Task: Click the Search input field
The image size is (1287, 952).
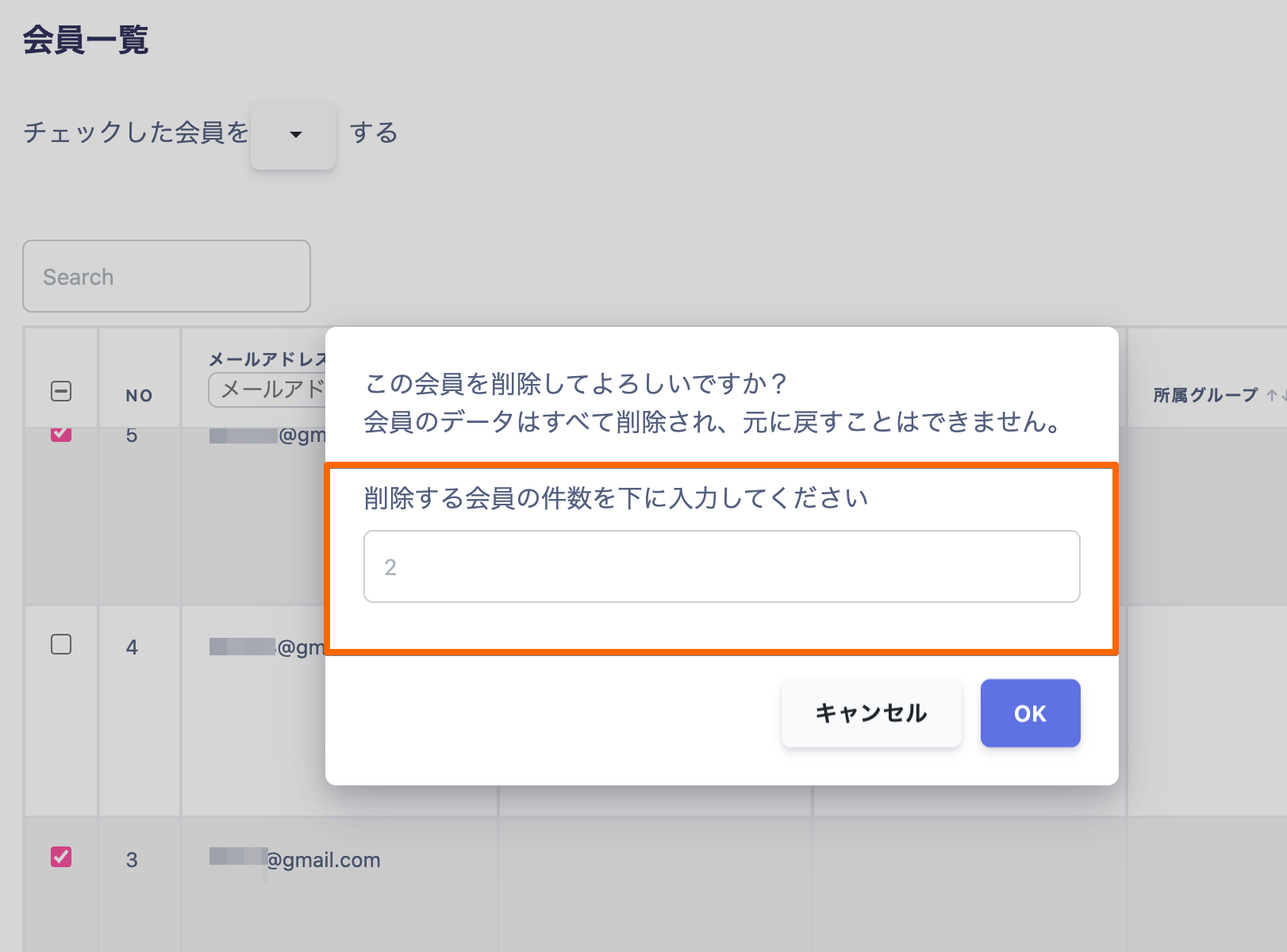Action: [x=167, y=276]
